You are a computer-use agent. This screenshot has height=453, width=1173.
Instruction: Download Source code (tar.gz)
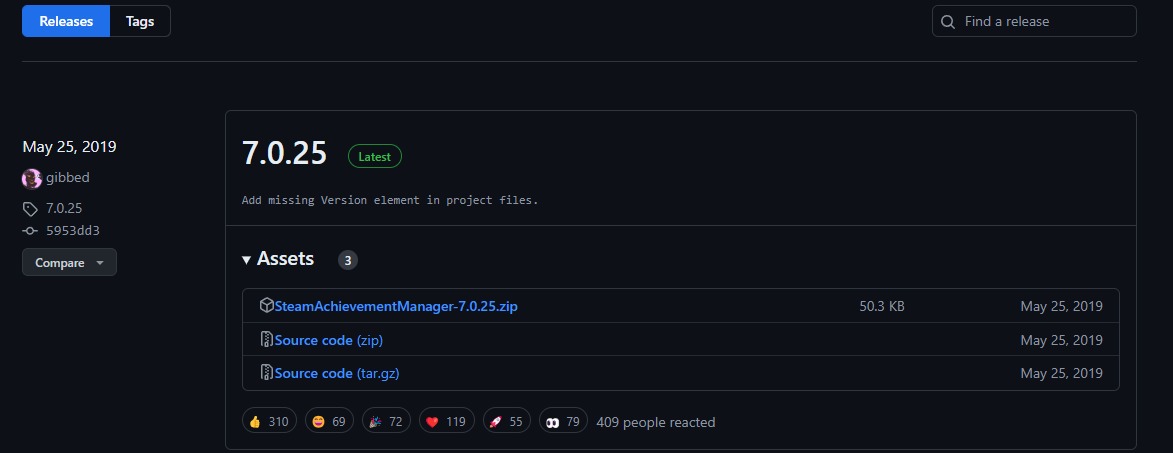coord(337,373)
